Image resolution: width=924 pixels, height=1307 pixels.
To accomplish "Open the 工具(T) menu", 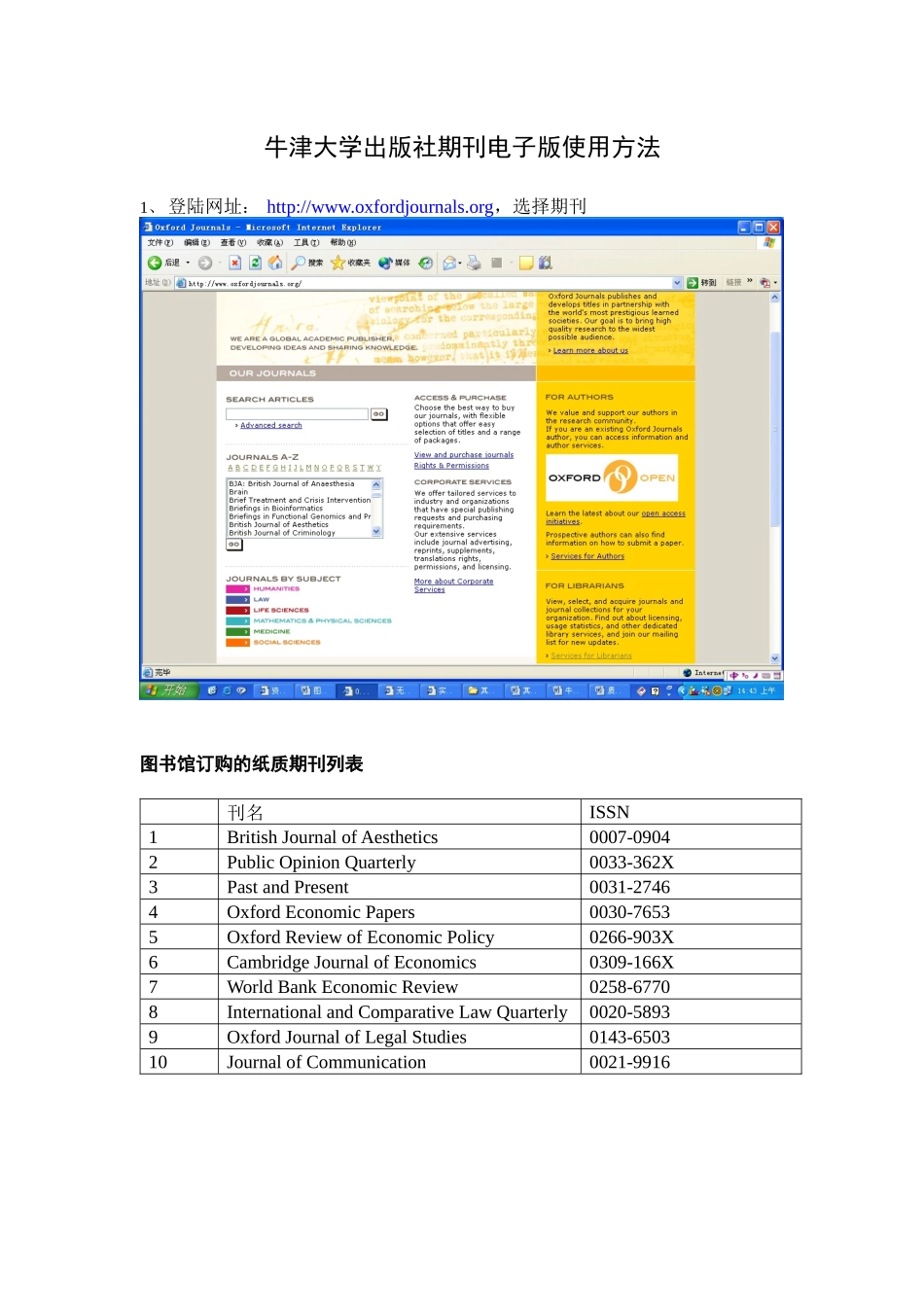I will (306, 242).
